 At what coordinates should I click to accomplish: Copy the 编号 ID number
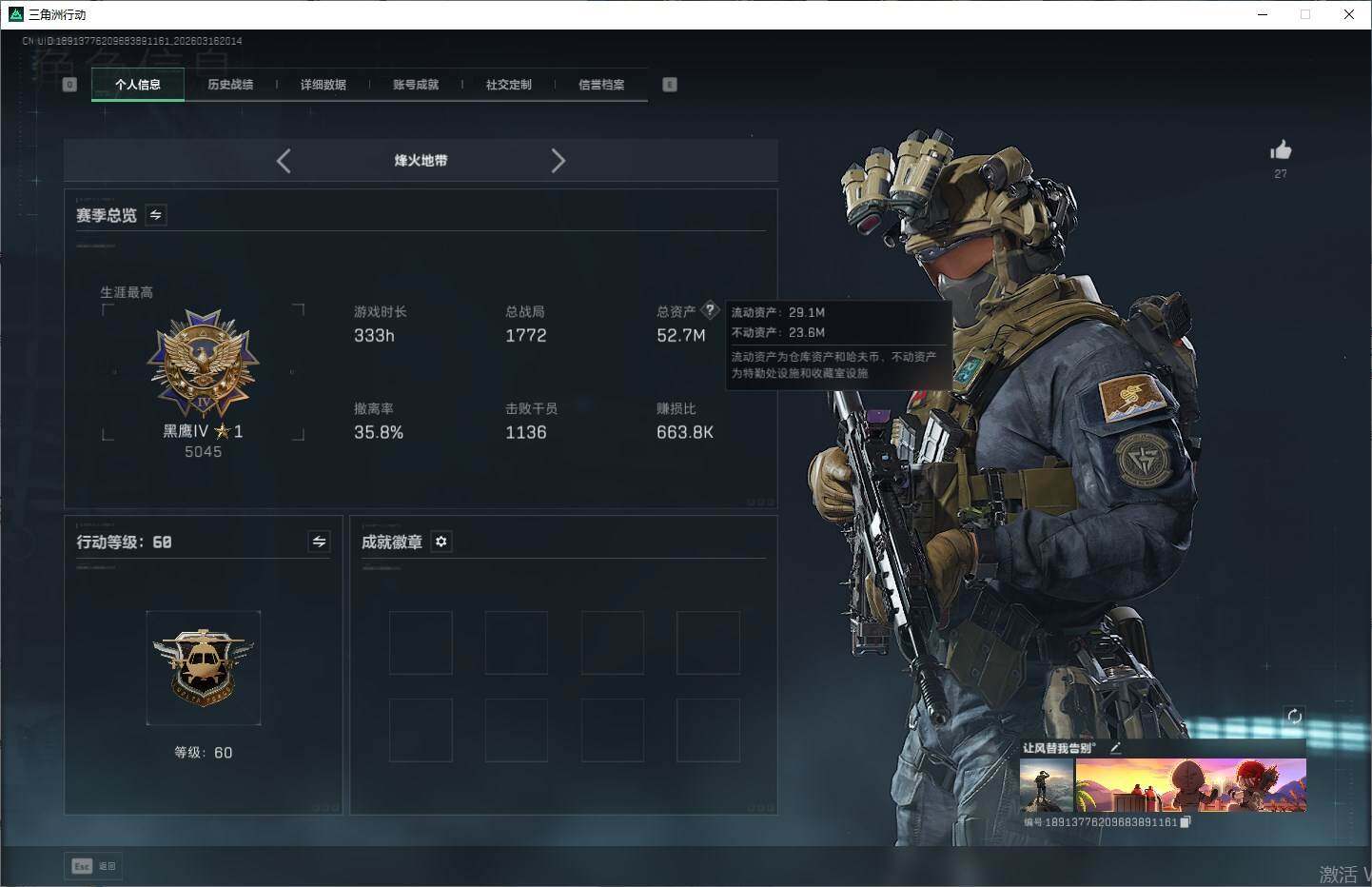tap(1185, 822)
